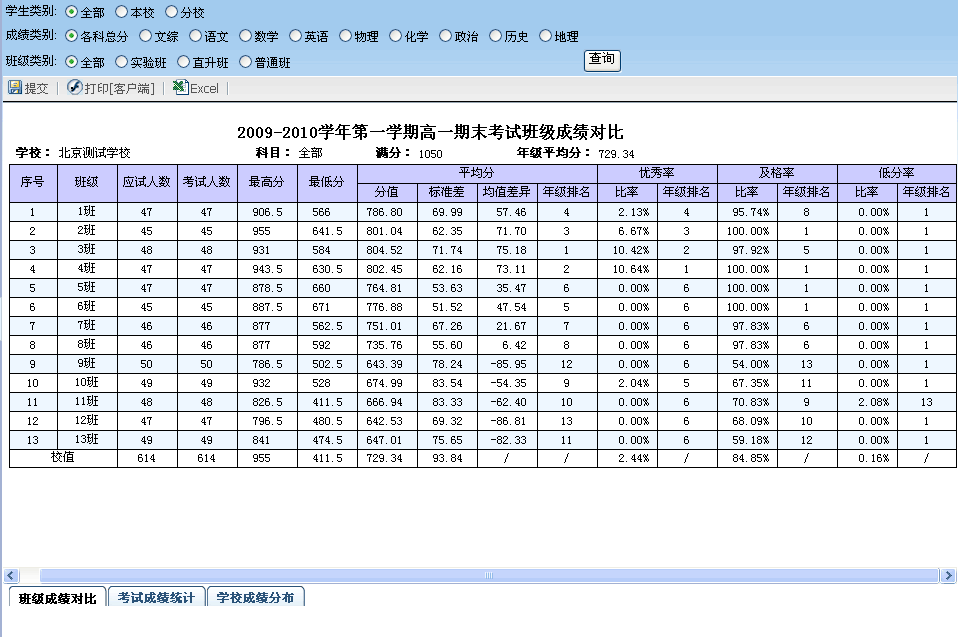
Task: Switch to 班级成绩对比 tab
Action: tap(58, 597)
